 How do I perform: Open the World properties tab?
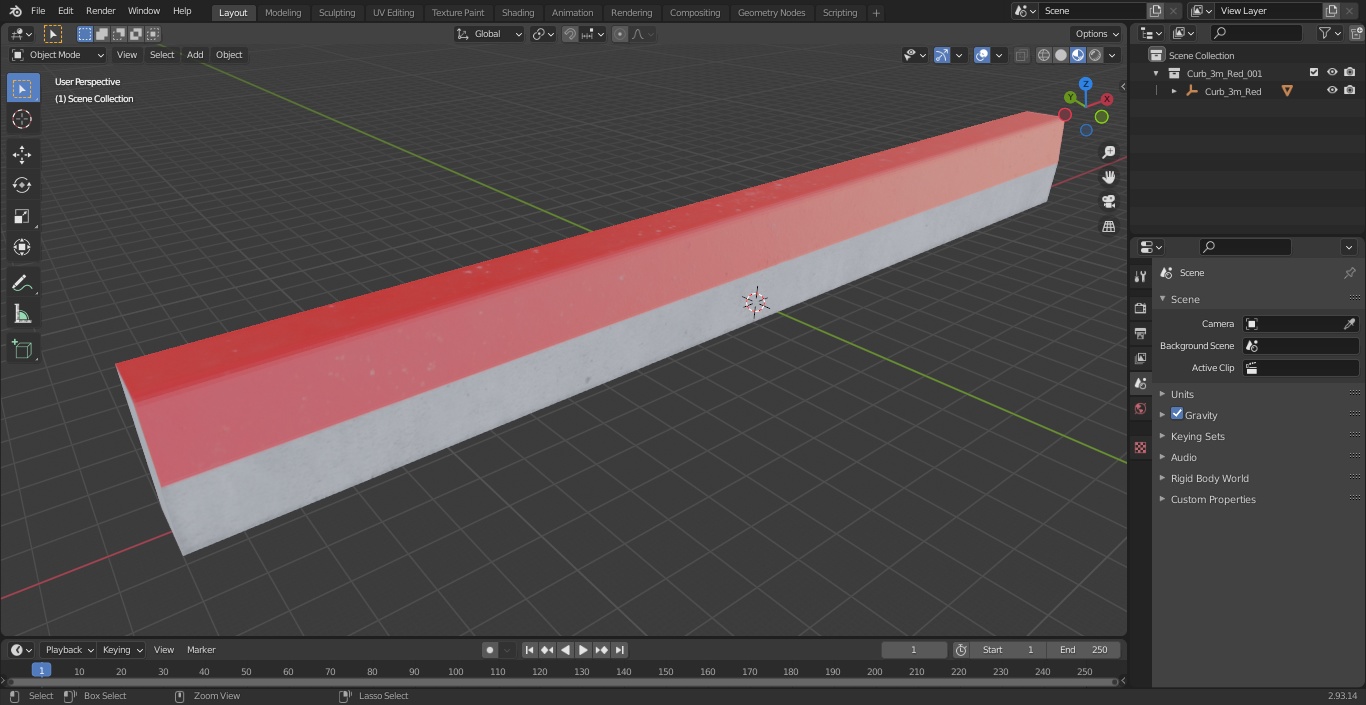(1140, 408)
